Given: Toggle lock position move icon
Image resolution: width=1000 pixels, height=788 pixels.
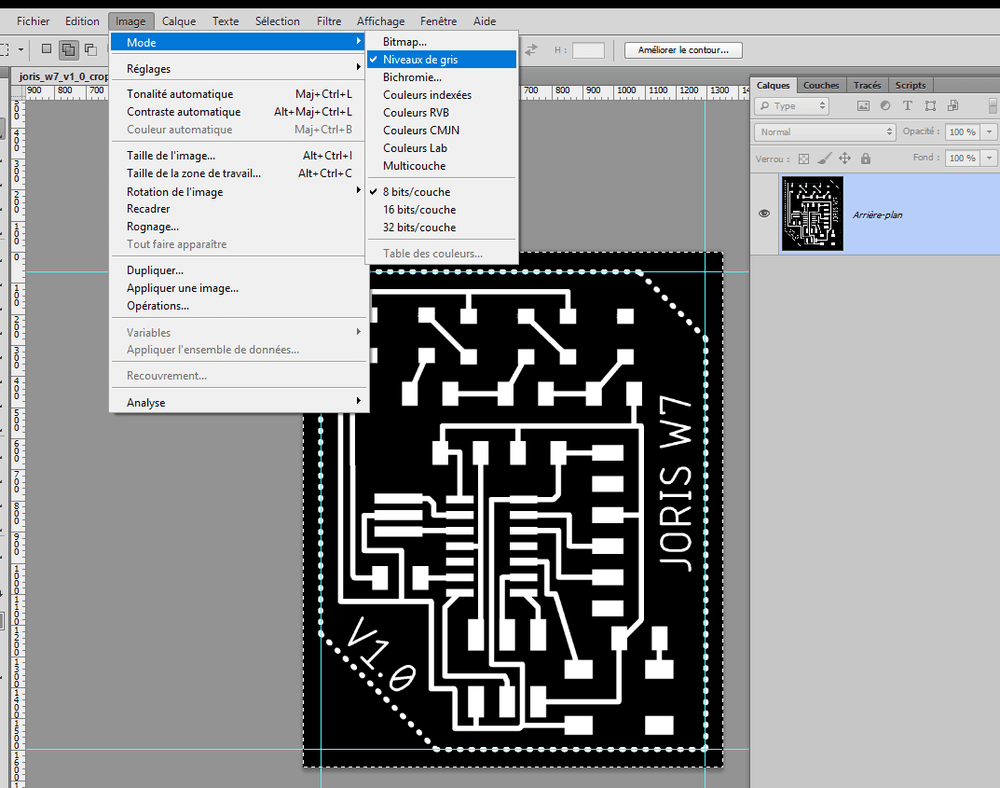Looking at the screenshot, I should coord(845,158).
